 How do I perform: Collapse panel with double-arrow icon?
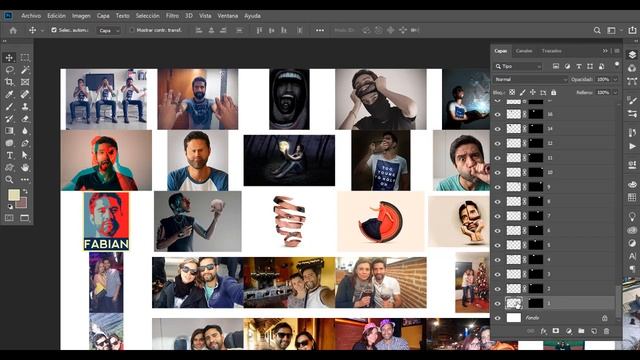605,51
